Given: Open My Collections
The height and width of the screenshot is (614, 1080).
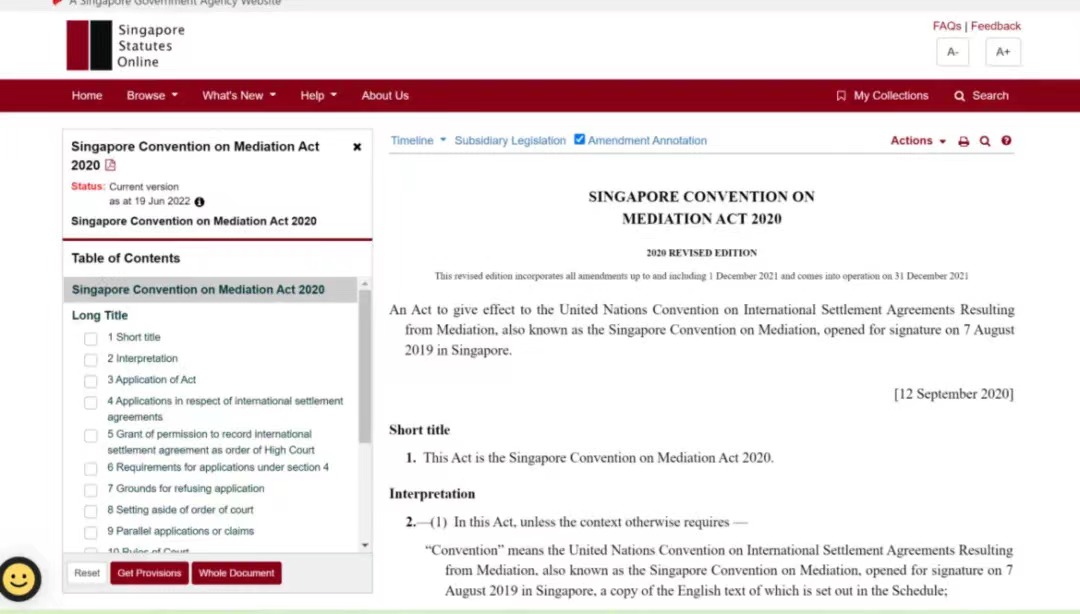Looking at the screenshot, I should pyautogui.click(x=882, y=96).
